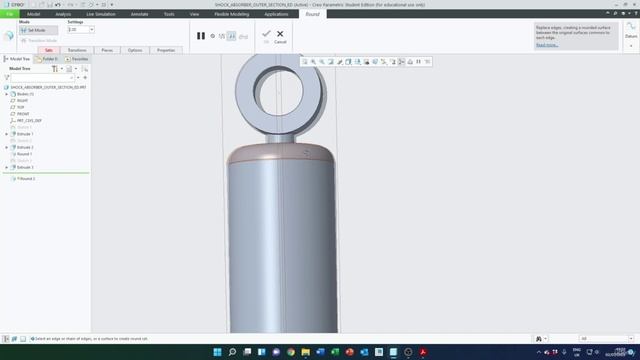Click the add filter plus icon
The image size is (640, 360).
point(85,78)
